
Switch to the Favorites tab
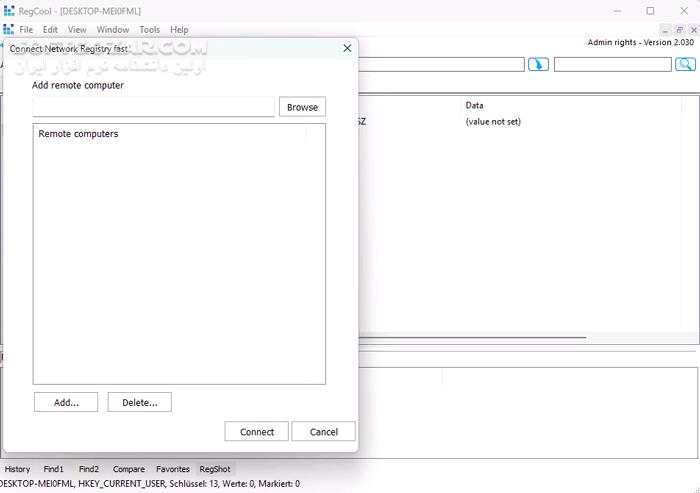tap(173, 469)
